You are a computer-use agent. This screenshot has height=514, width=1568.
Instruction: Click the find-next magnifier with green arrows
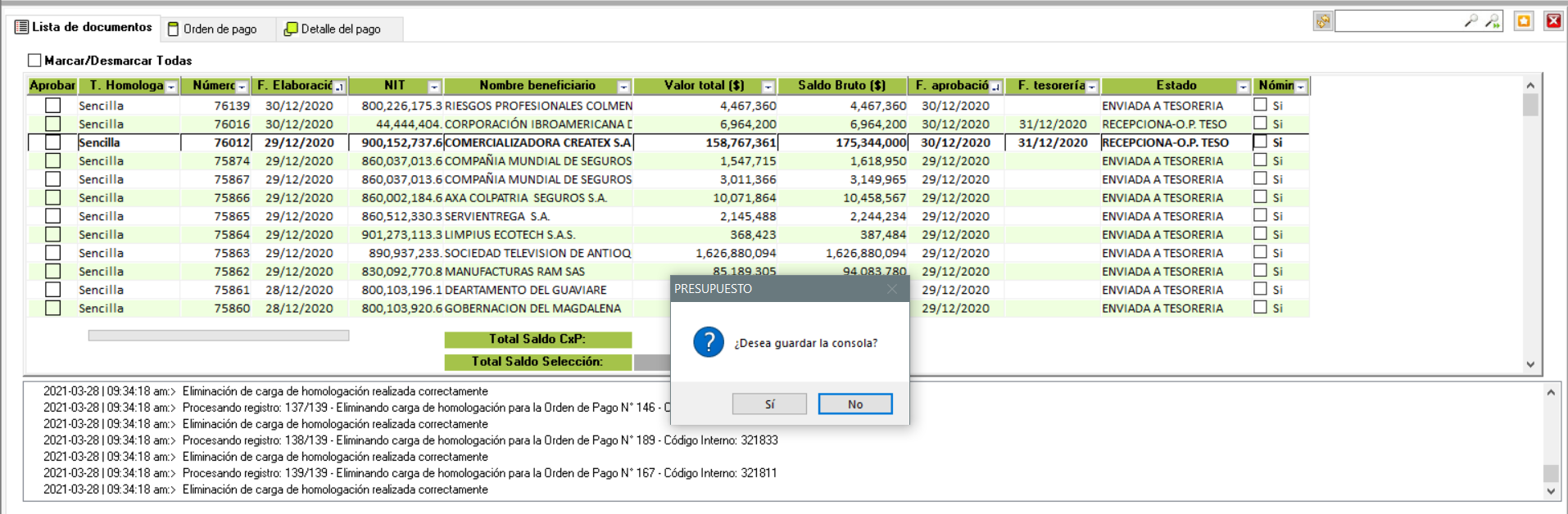[x=1493, y=21]
